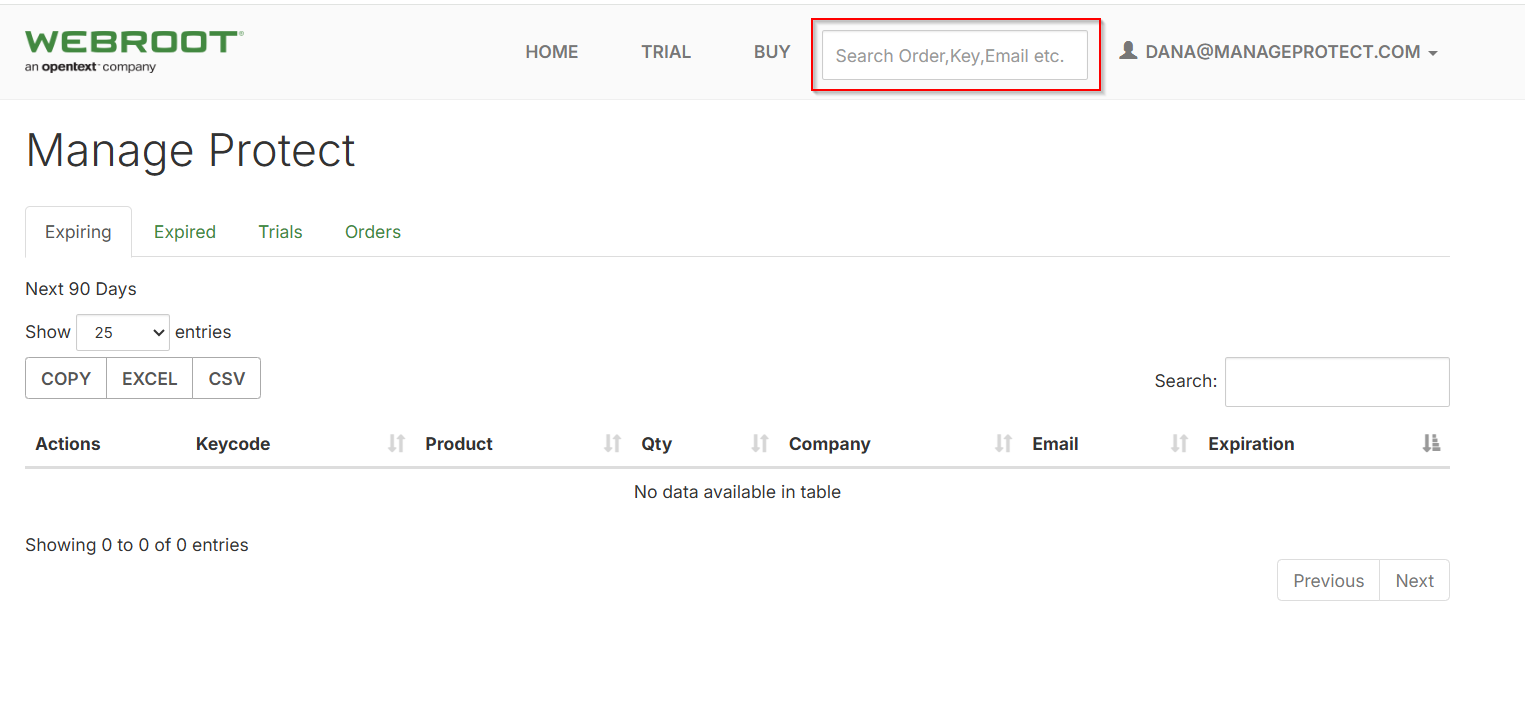Sort by Email column arrows

(1179, 444)
